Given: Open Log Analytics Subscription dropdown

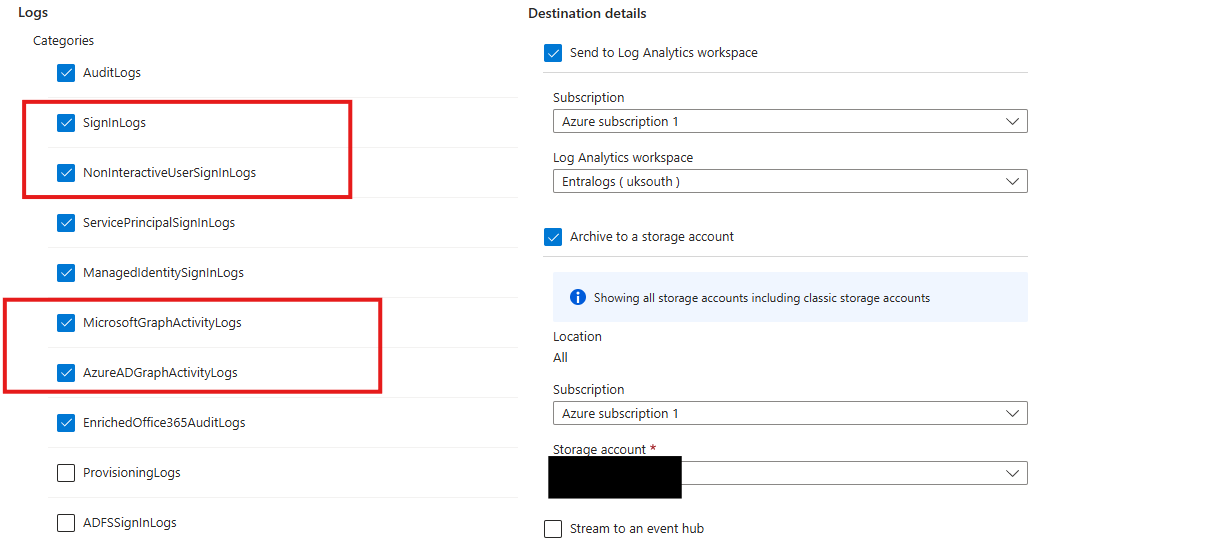Looking at the screenshot, I should (789, 122).
